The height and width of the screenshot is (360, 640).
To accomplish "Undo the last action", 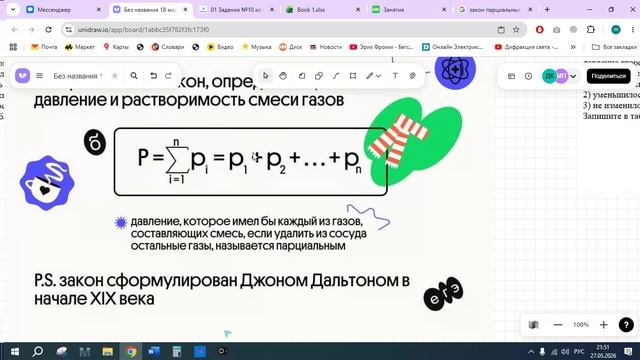I will coord(153,76).
